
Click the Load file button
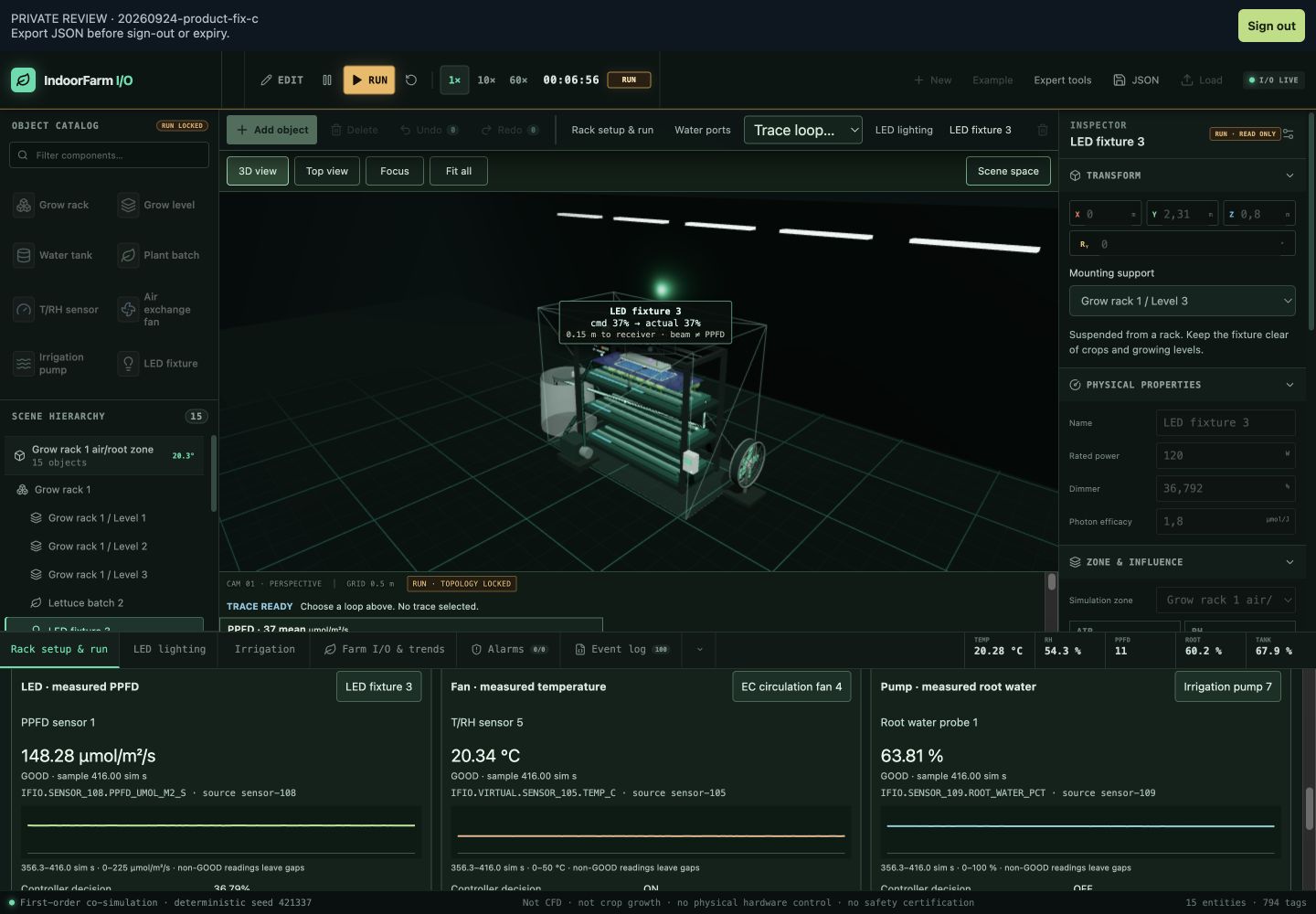[1202, 80]
